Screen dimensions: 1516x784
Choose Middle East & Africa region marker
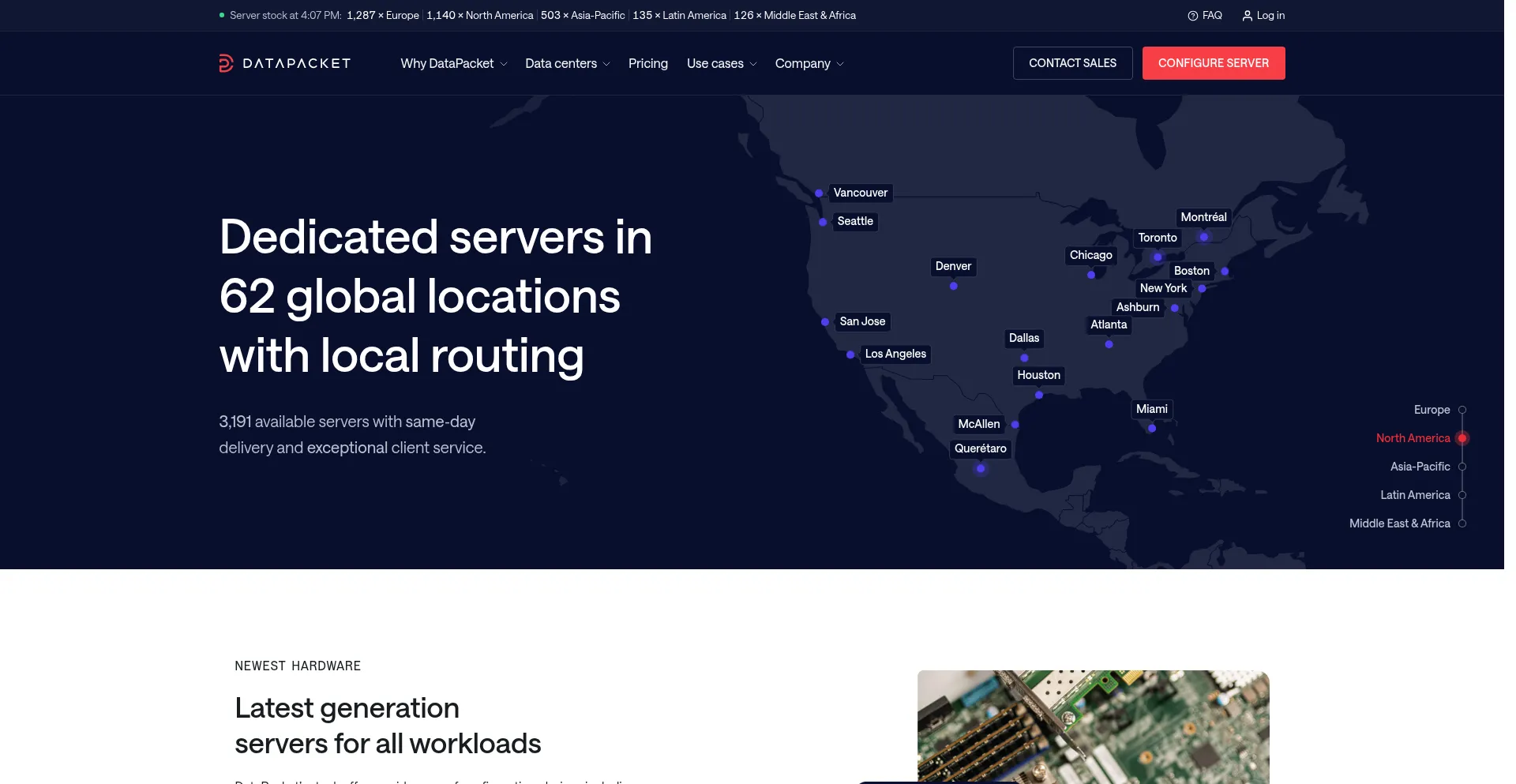coord(1462,523)
